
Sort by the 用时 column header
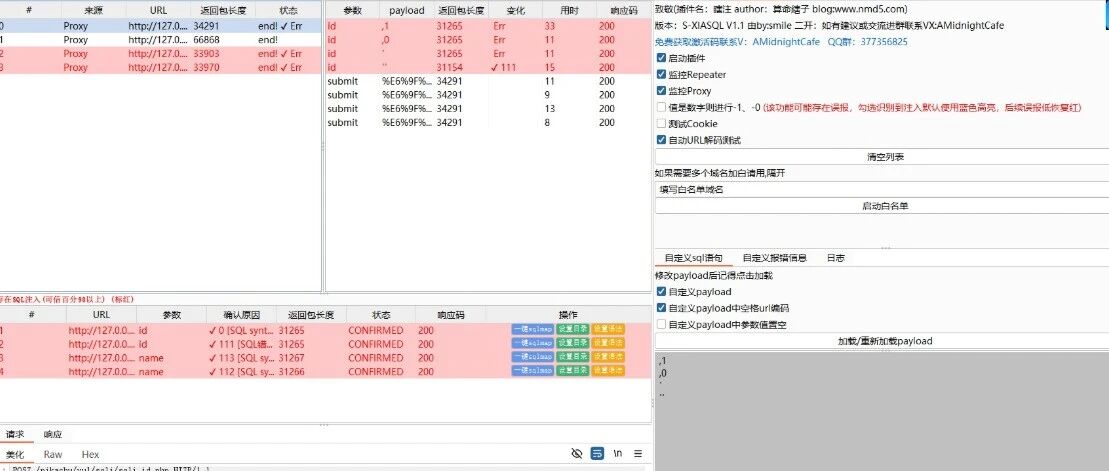click(x=568, y=11)
